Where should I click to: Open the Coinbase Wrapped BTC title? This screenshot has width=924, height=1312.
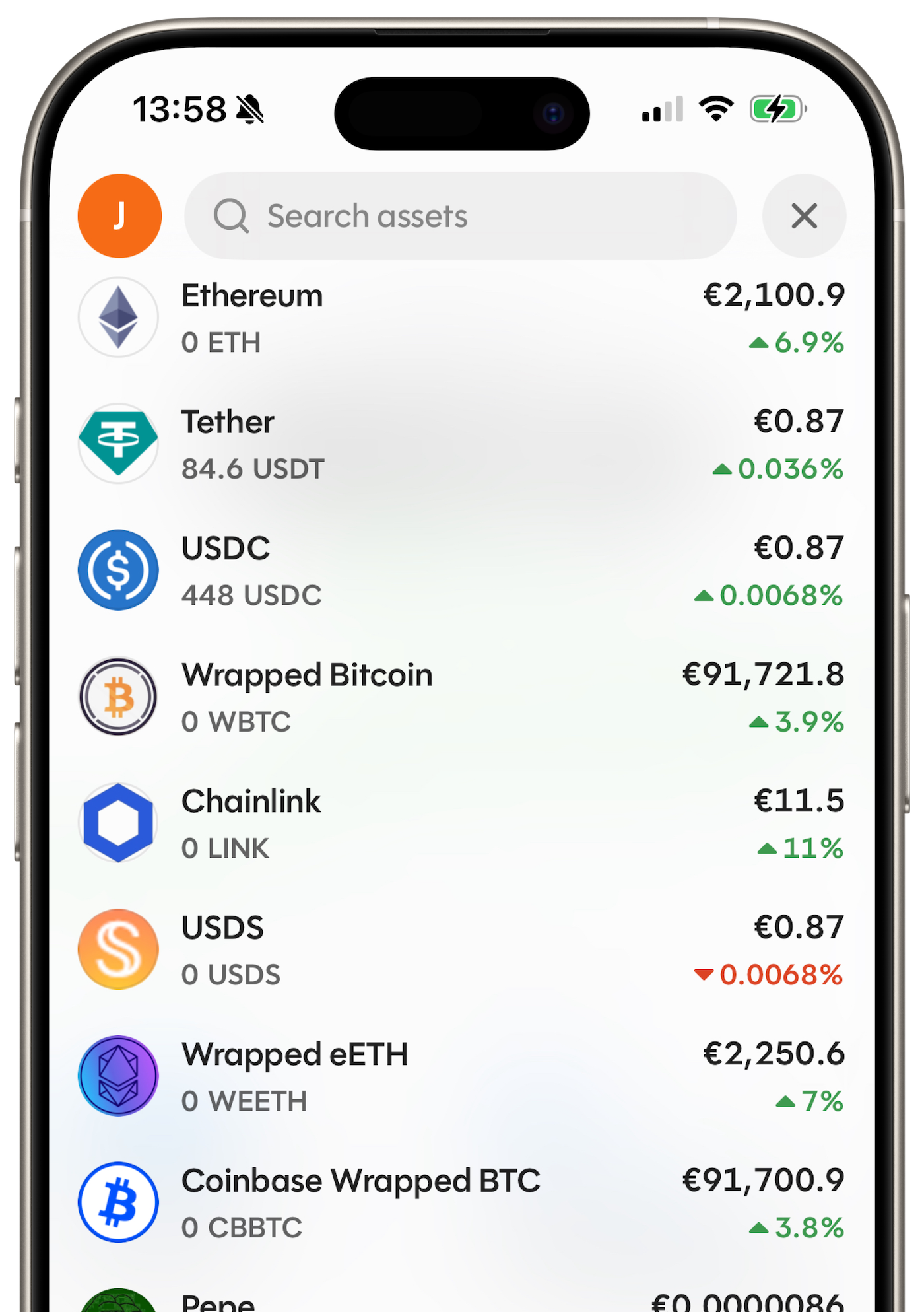coord(361,1181)
